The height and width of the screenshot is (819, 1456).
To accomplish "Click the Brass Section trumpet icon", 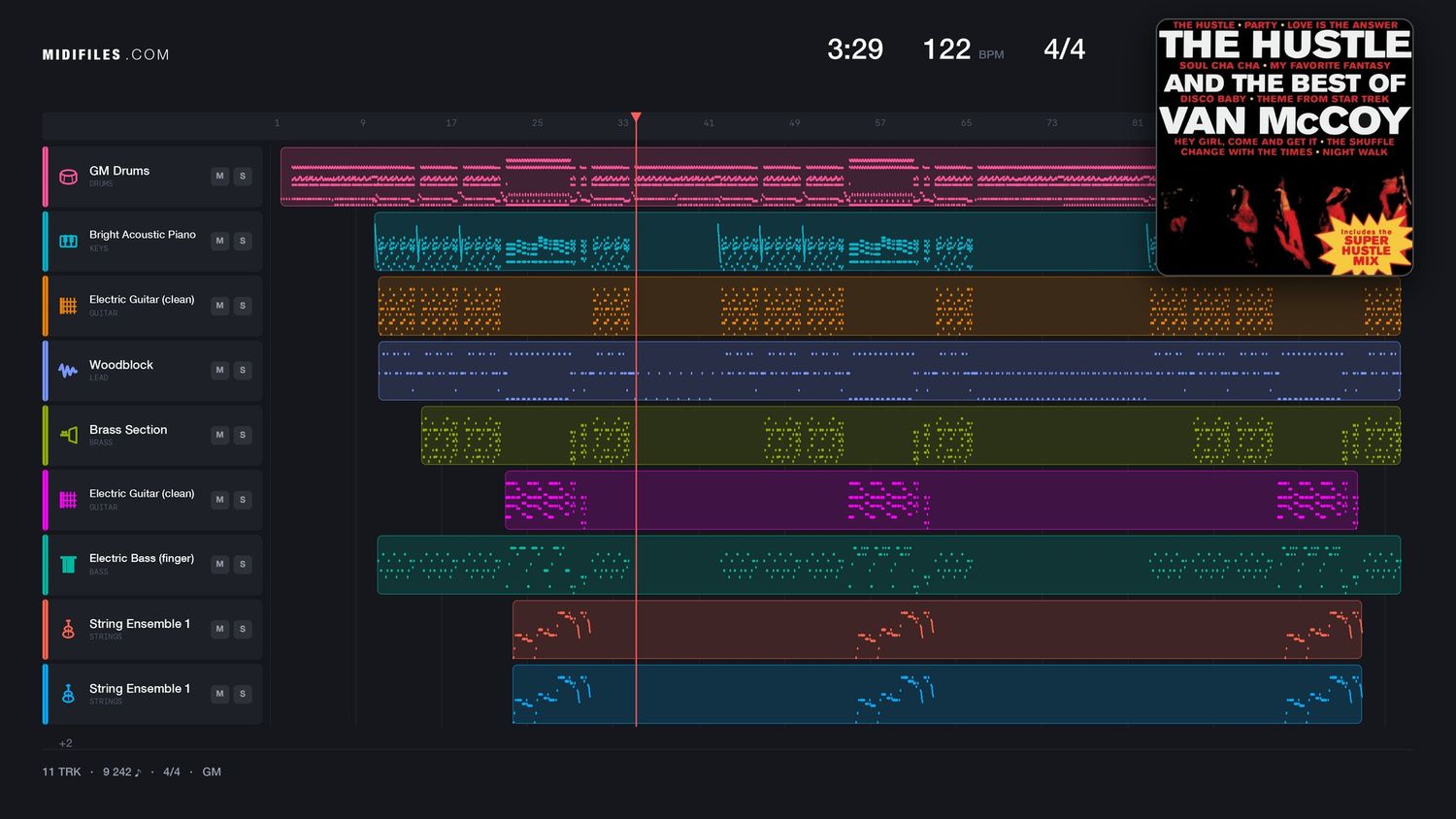I will coord(68,435).
